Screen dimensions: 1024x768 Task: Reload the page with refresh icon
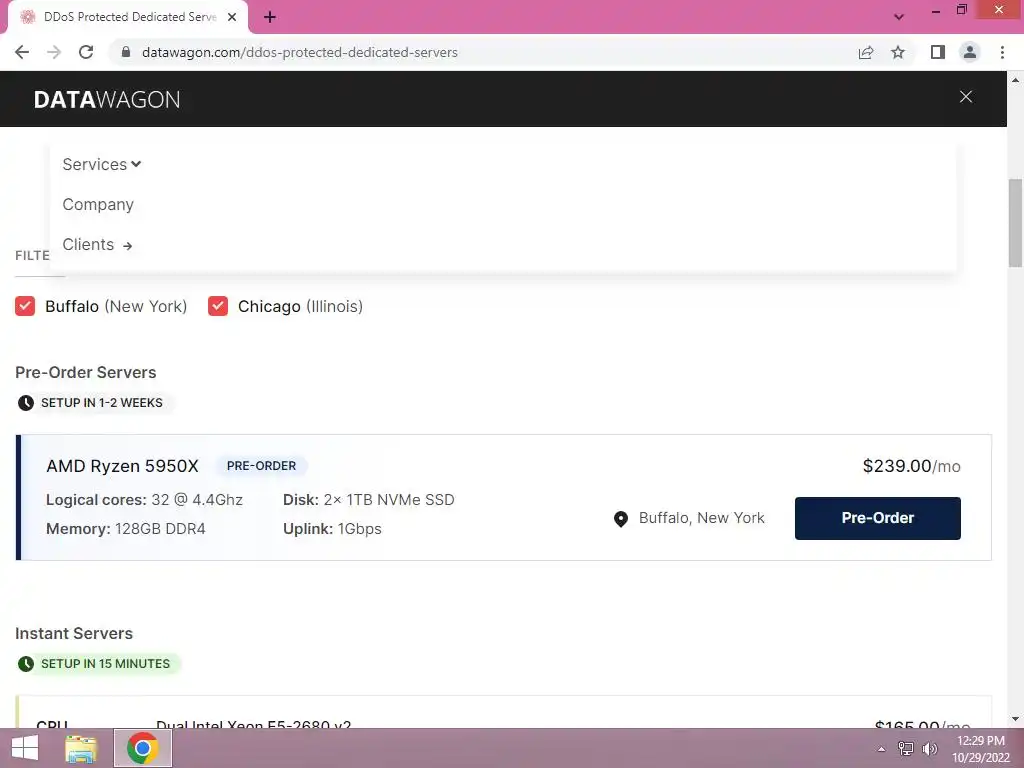point(86,52)
